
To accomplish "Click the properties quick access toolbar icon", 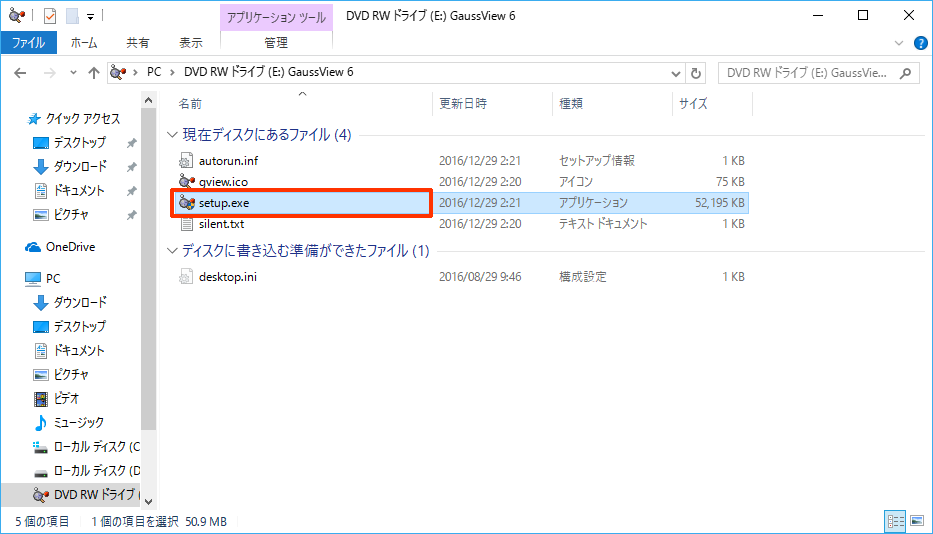I will pyautogui.click(x=50, y=16).
